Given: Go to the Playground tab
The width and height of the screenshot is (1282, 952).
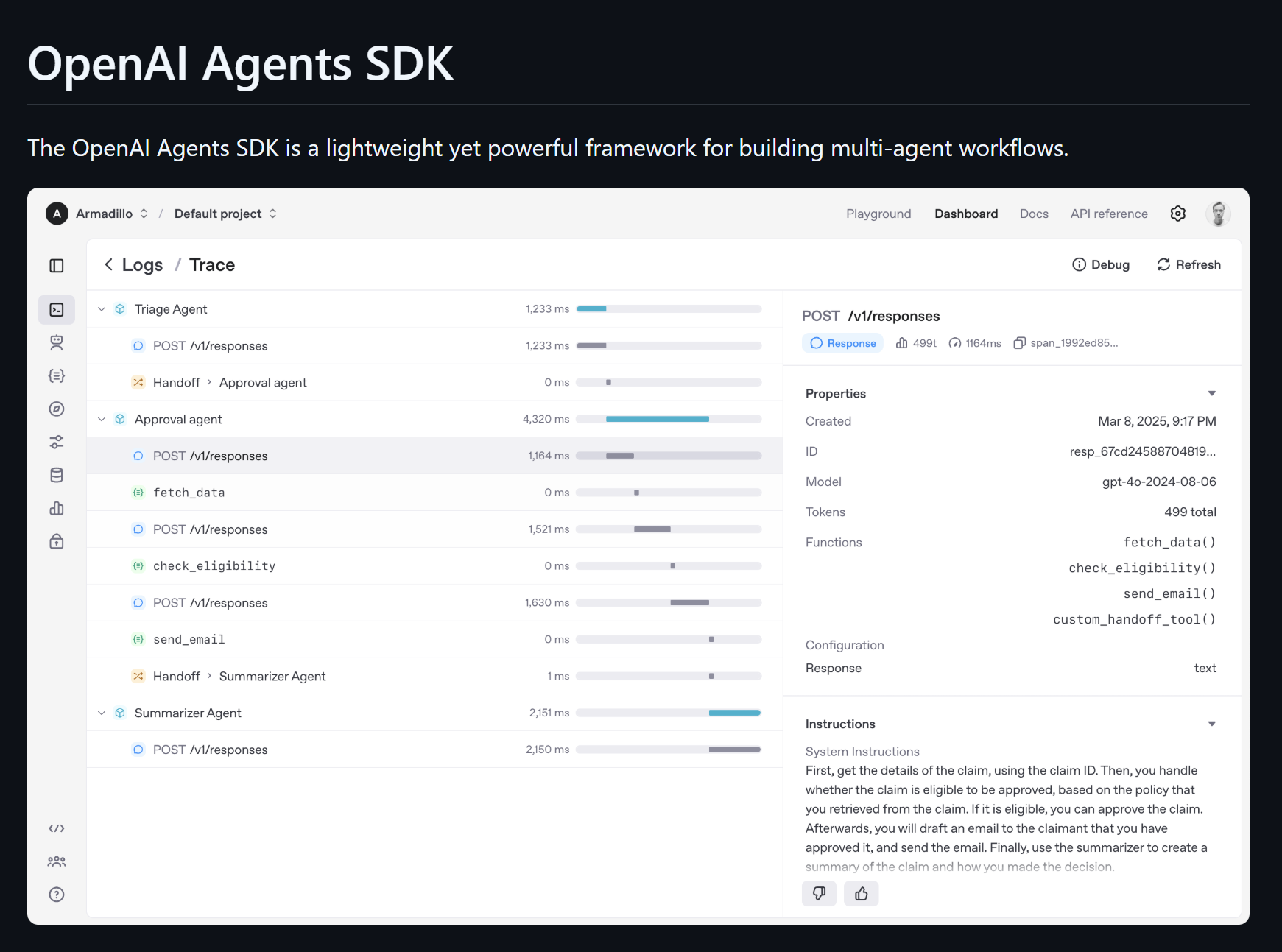Looking at the screenshot, I should point(878,214).
